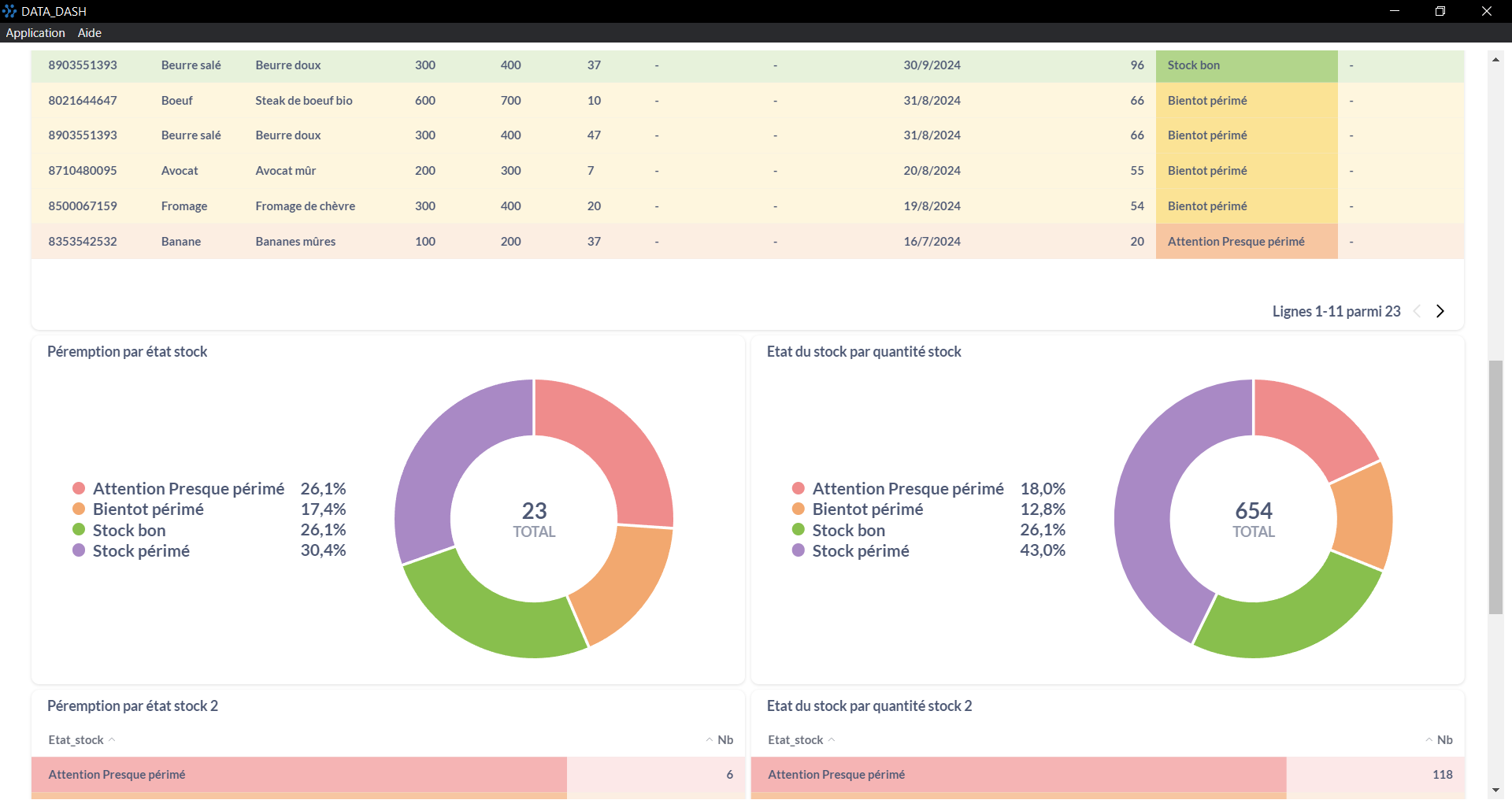Screen dimensions: 1512x811
Task: Sort left table by Nb column
Action: pos(724,740)
